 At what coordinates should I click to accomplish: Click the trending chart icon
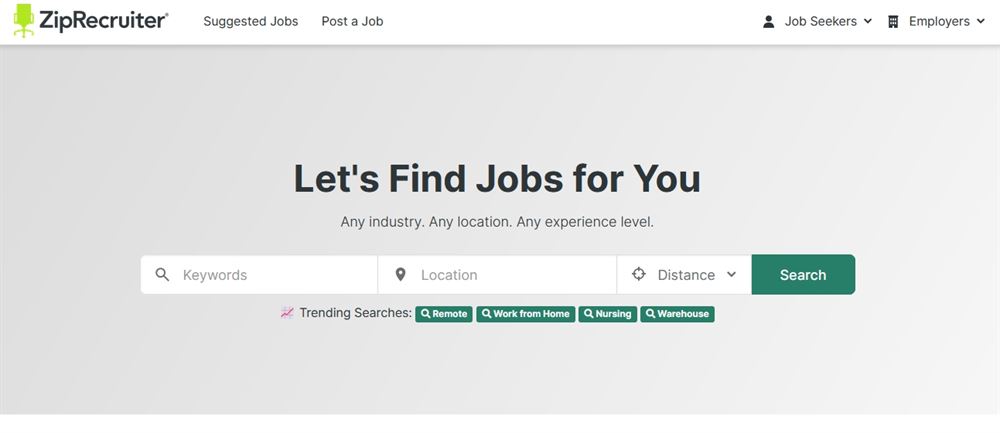(287, 313)
